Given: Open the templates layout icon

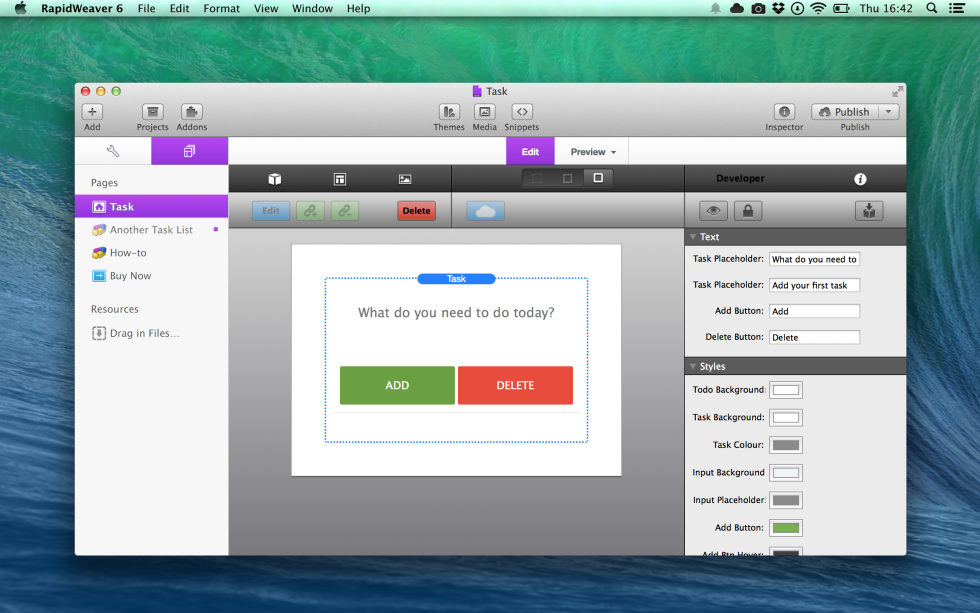Looking at the screenshot, I should pyautogui.click(x=339, y=179).
